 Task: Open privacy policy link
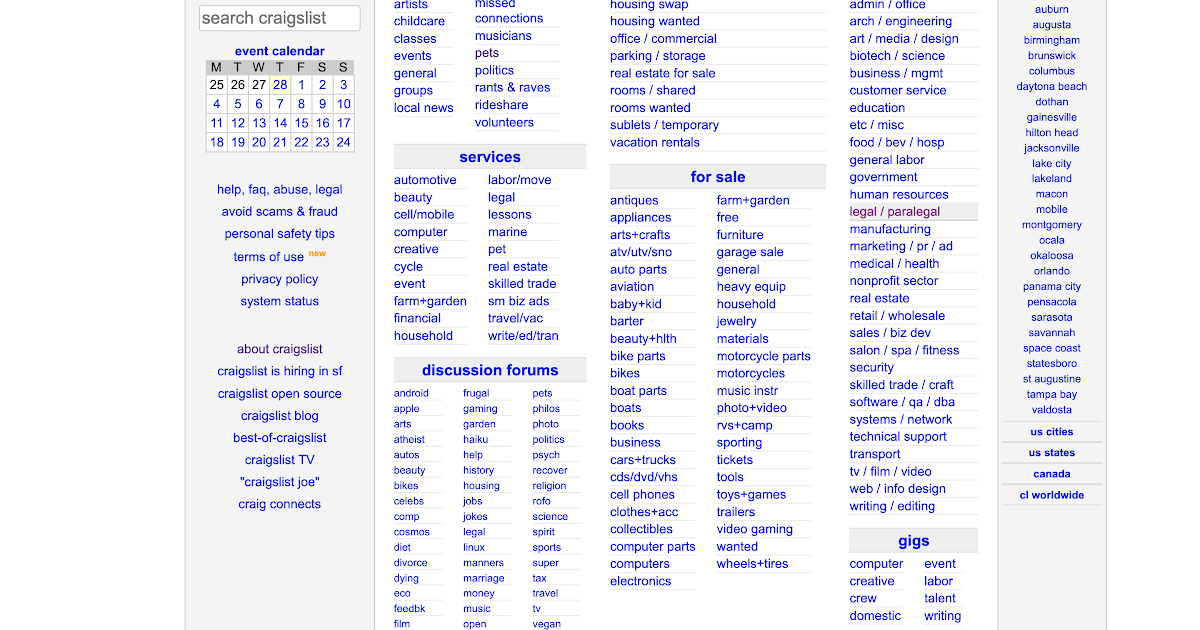point(280,279)
